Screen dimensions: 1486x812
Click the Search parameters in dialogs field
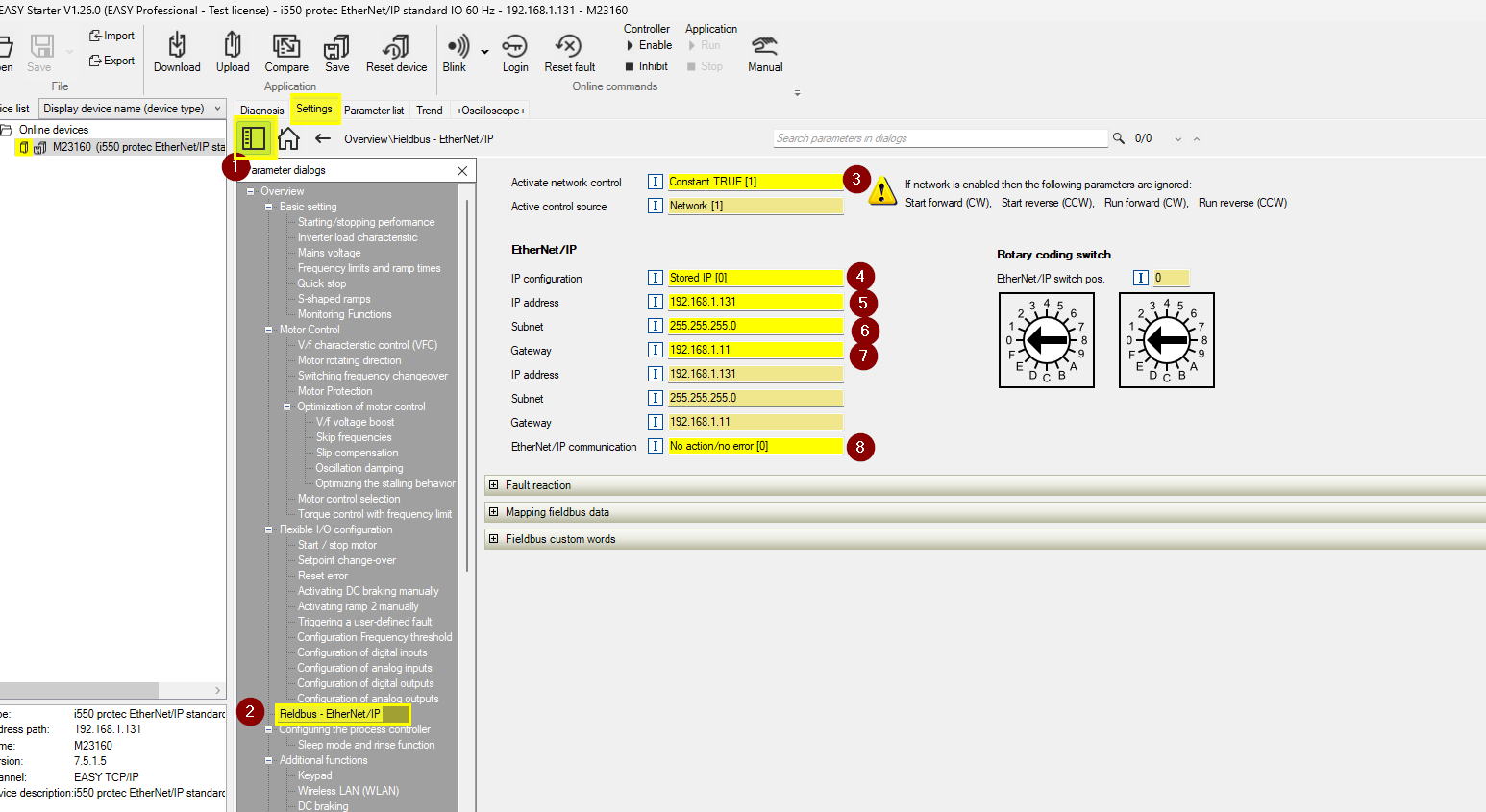[940, 138]
